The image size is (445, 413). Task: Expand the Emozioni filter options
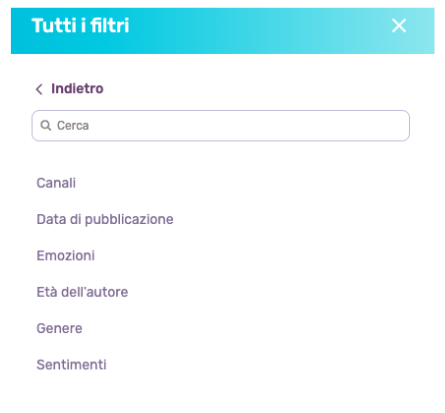coord(66,256)
